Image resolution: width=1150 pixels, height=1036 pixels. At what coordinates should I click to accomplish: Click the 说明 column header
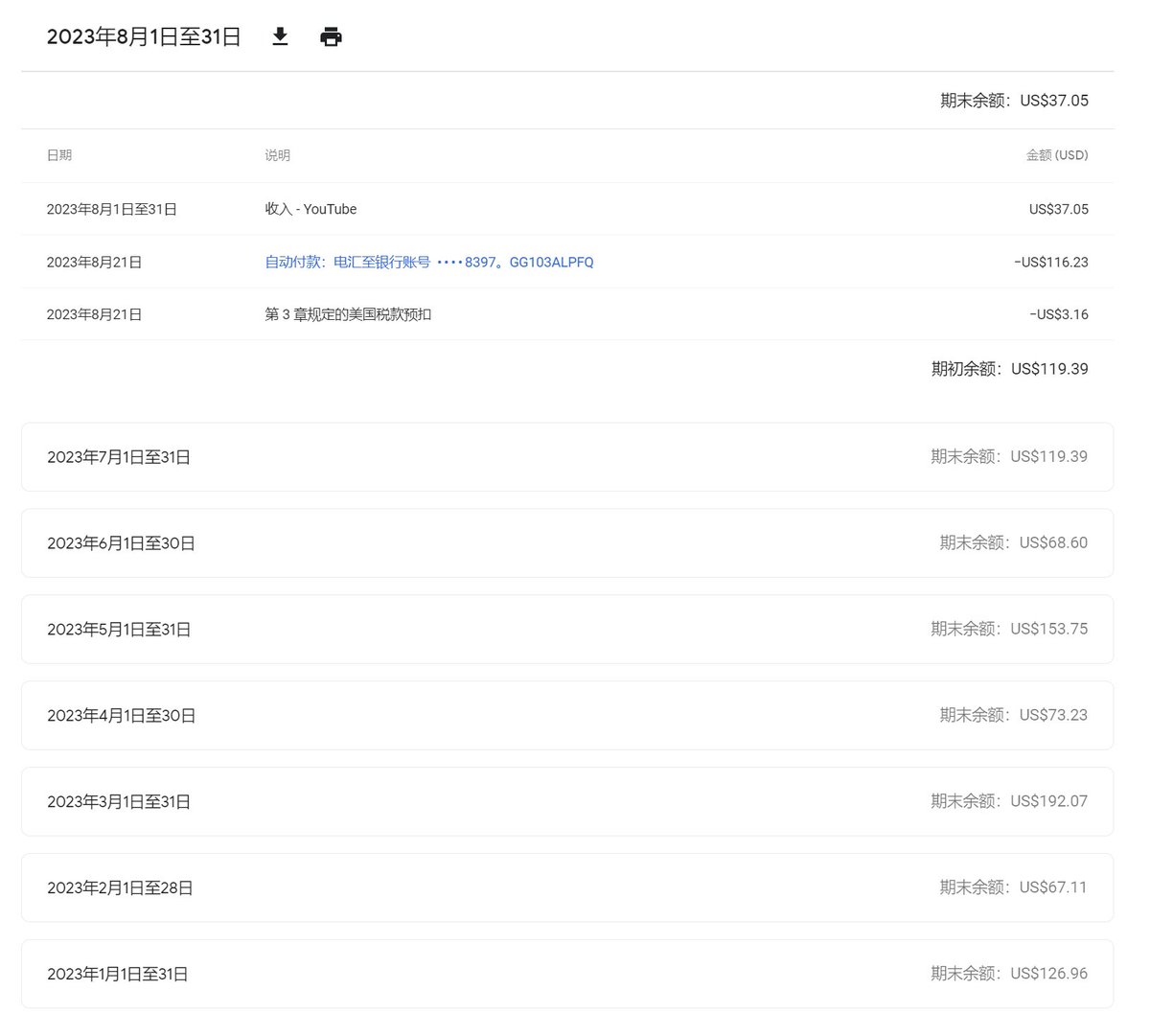[x=278, y=155]
